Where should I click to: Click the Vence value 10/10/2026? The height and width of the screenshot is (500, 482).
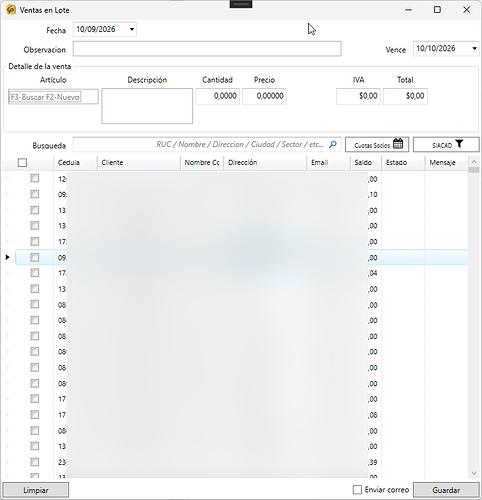point(436,49)
